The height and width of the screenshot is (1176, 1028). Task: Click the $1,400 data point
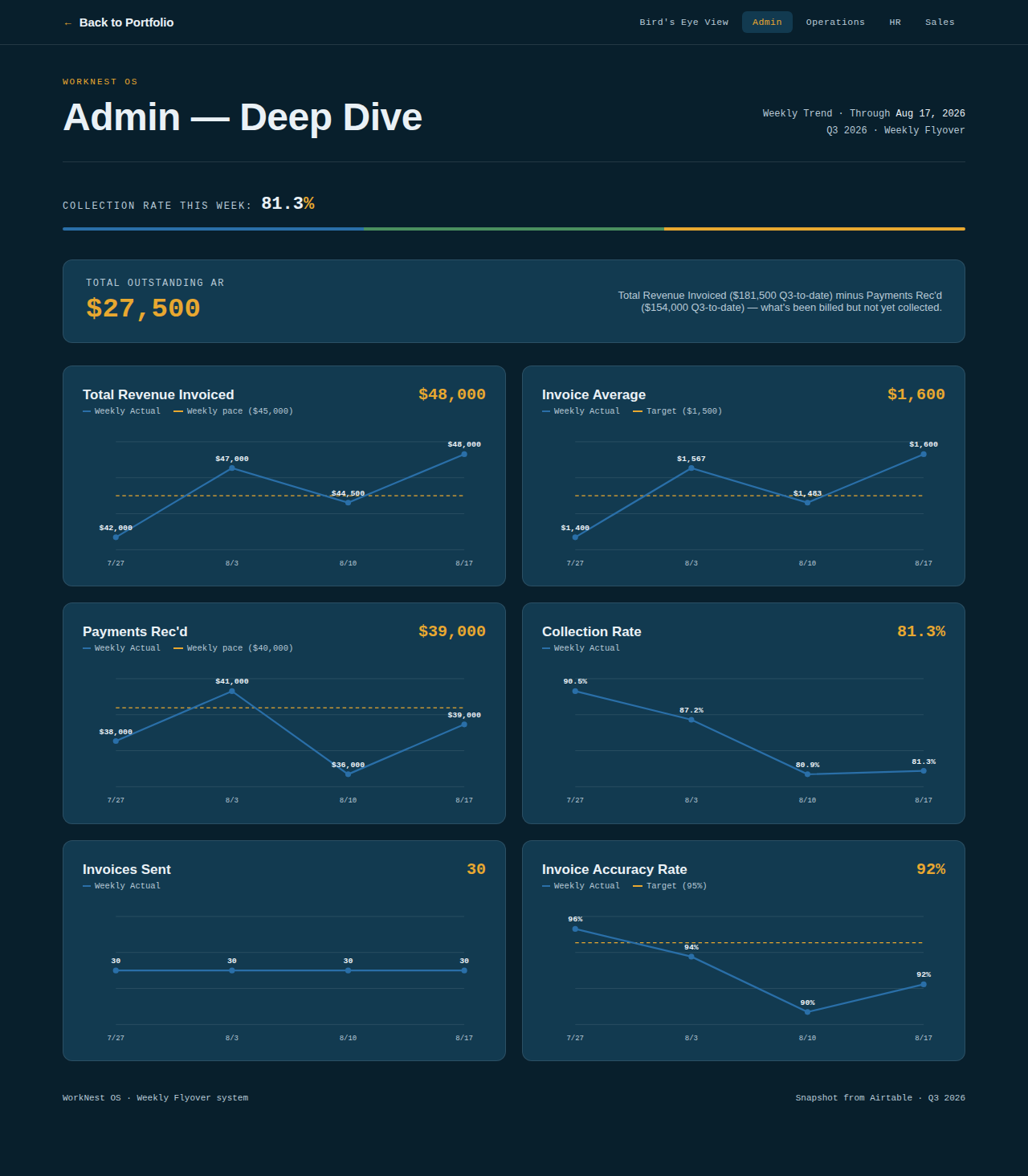[575, 537]
